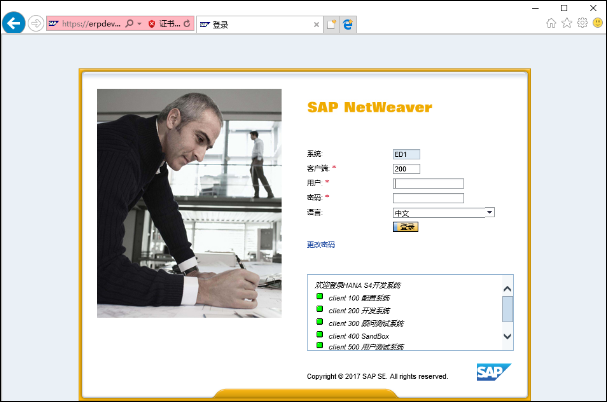Open browser tools gear icon
Viewport: 607px width, 402px height.
[x=582, y=23]
